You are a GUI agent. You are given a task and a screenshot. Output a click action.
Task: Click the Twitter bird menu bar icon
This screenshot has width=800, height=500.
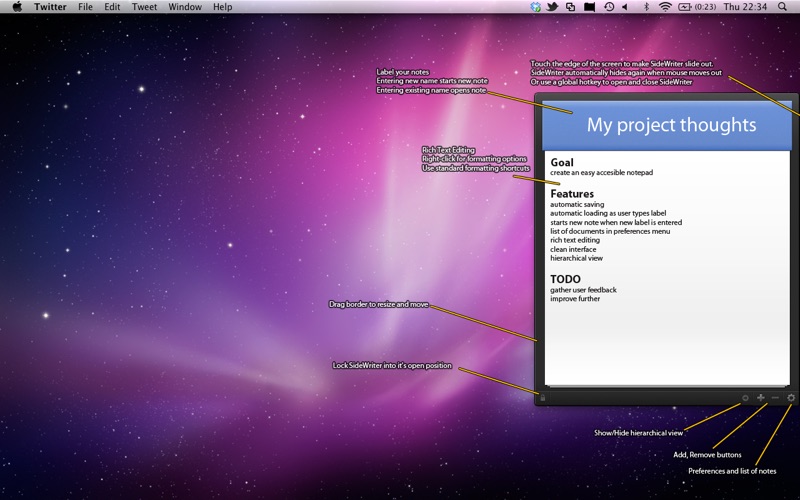[551, 7]
